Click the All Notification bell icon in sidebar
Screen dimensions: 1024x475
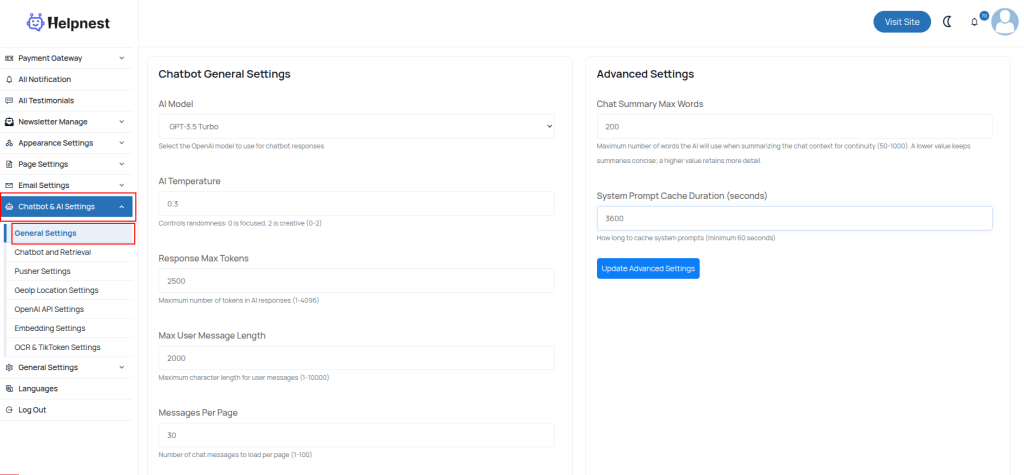coord(10,79)
